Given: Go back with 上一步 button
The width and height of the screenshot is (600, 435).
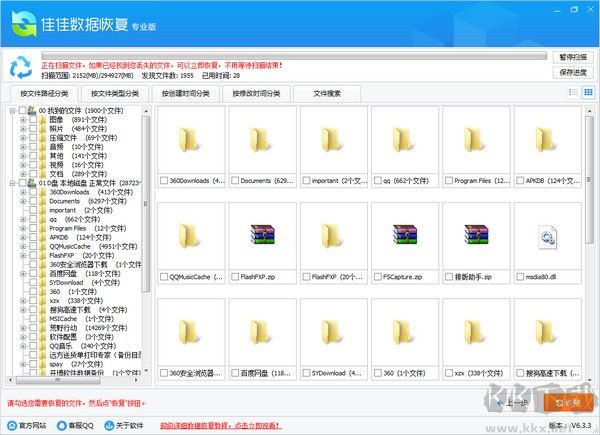Looking at the screenshot, I should (x=513, y=403).
